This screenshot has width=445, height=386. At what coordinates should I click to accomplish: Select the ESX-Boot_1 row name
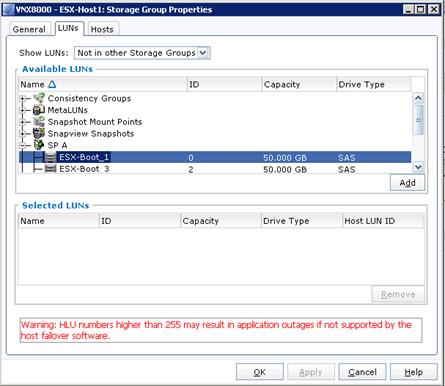pos(84,157)
